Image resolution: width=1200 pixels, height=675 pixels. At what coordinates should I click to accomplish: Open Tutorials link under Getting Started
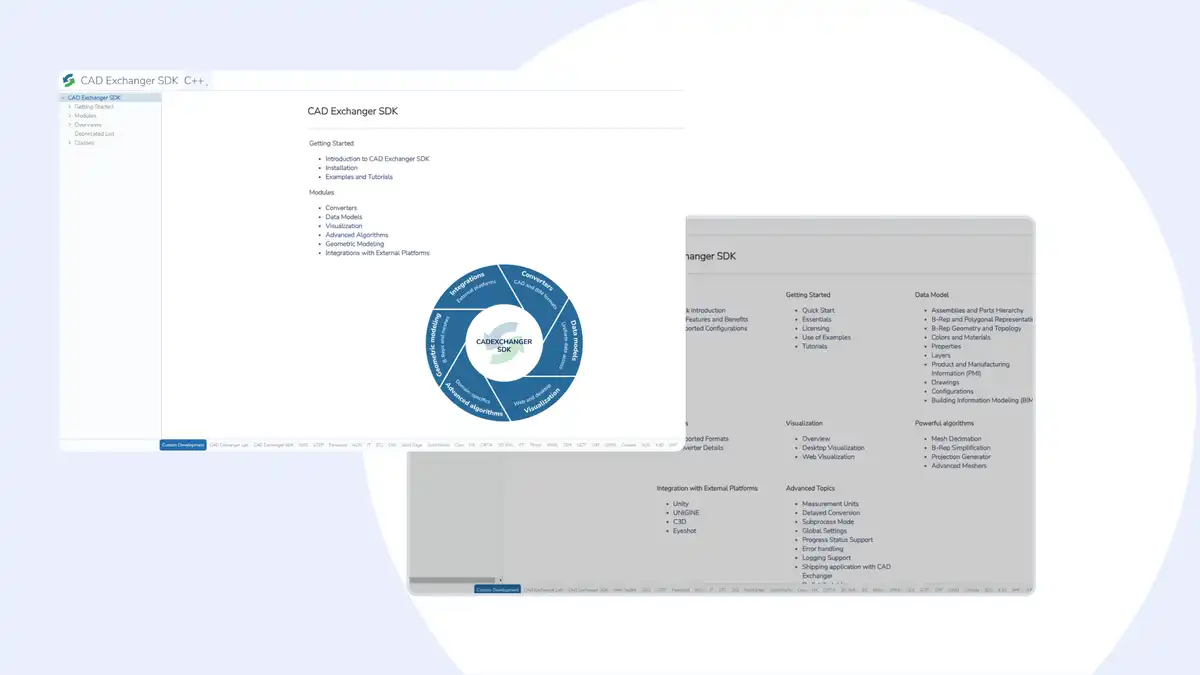click(x=815, y=347)
